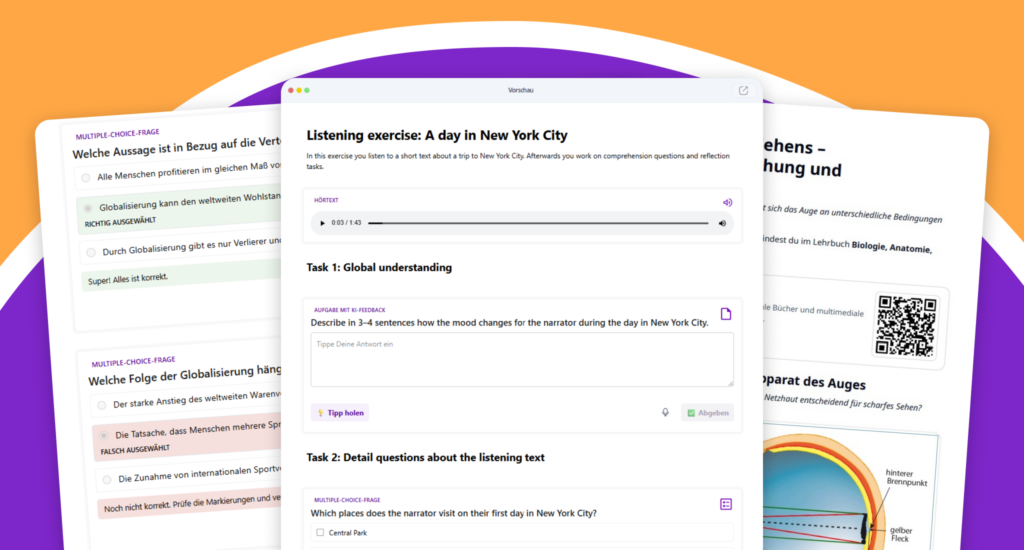Choose "Die Tatsache, dass Menschen mehrere" answer
The height and width of the screenshot is (550, 1024).
tap(103, 435)
